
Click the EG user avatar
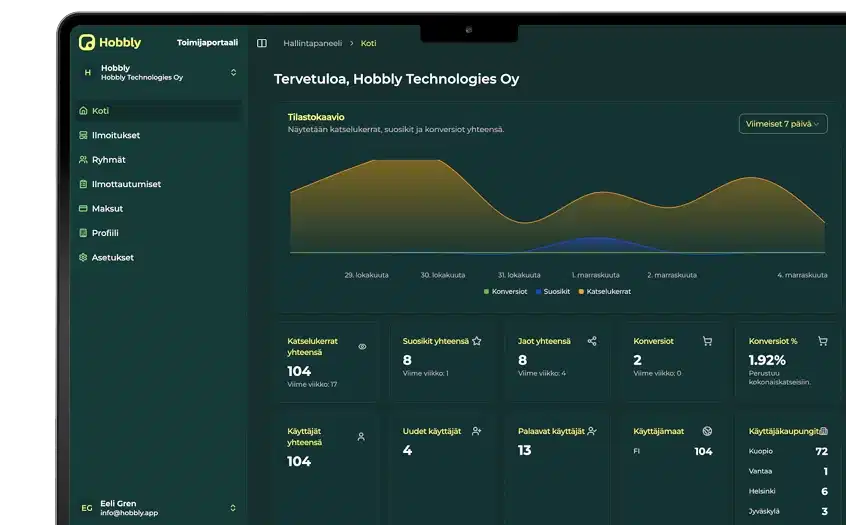[86, 508]
